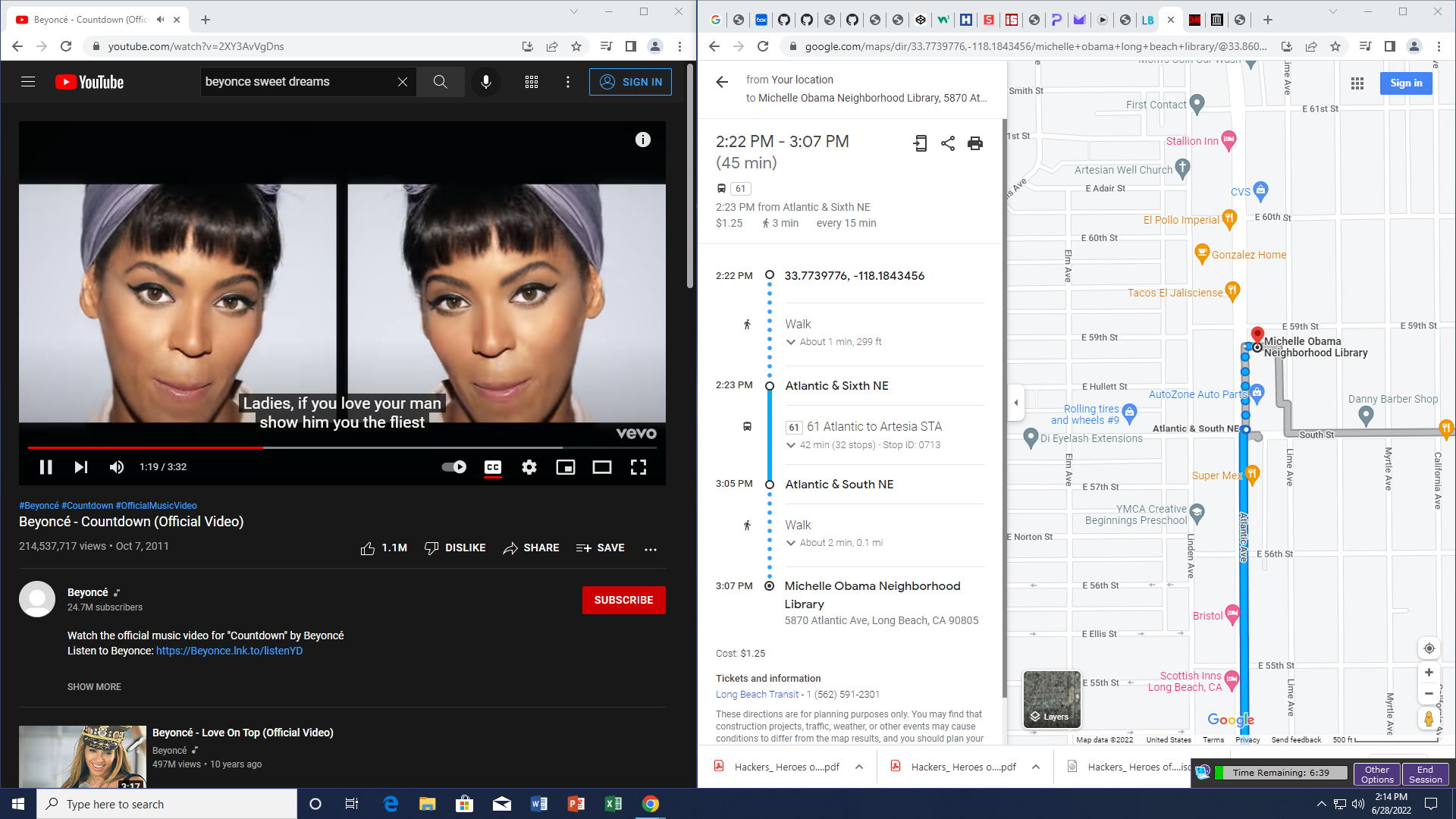
Task: Open first PDF download options chevron
Action: (859, 767)
